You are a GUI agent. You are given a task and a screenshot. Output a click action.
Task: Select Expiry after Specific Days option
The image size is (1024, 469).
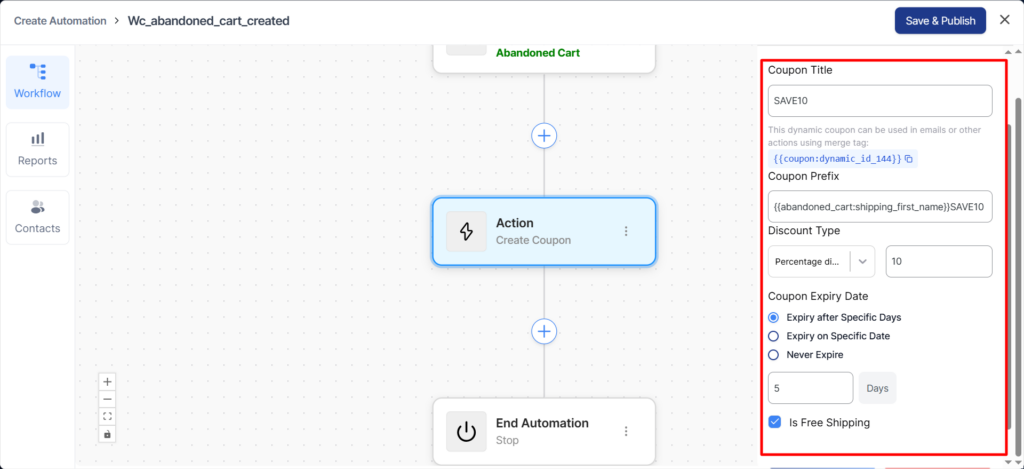coord(774,317)
